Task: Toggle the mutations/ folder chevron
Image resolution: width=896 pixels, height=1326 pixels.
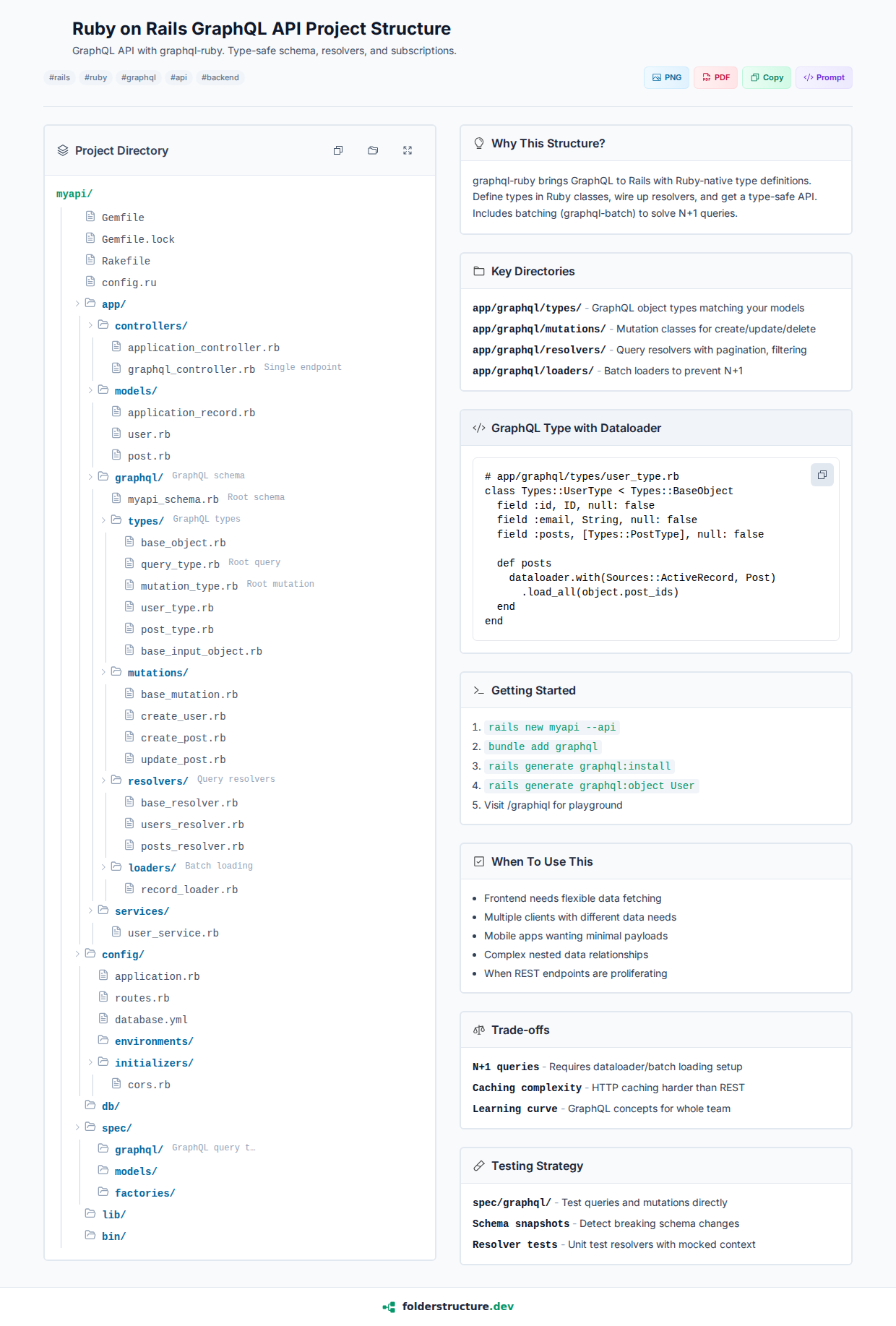Action: pos(103,672)
